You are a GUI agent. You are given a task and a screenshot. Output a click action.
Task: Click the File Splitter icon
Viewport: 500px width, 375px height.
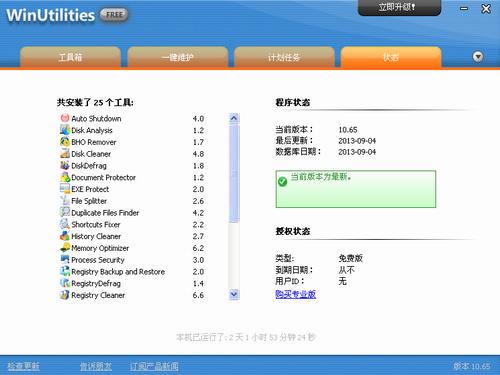click(65, 200)
